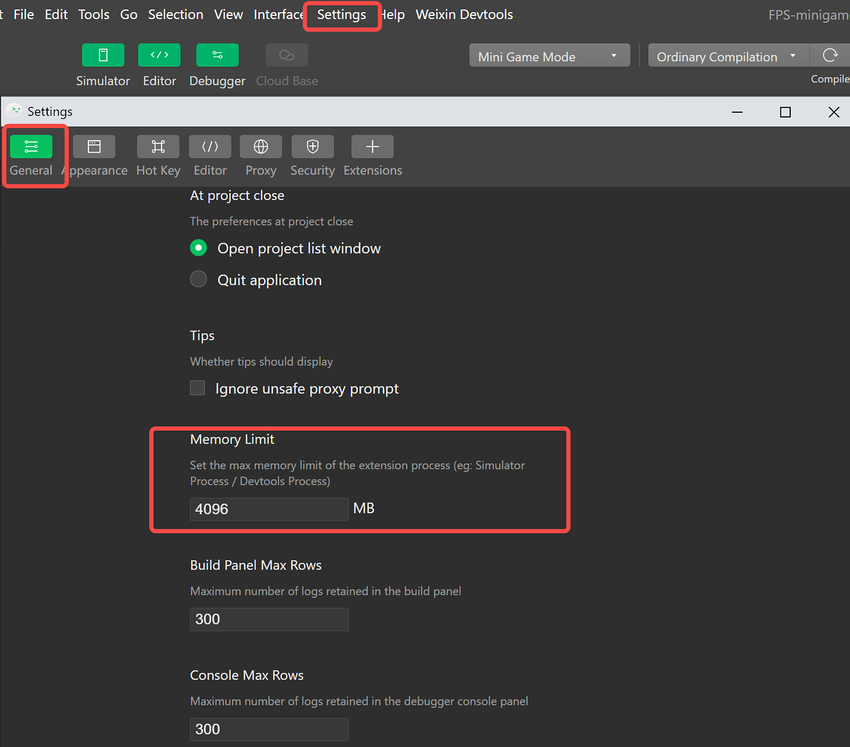
Task: Click the Compile refresh icon
Action: click(x=829, y=56)
